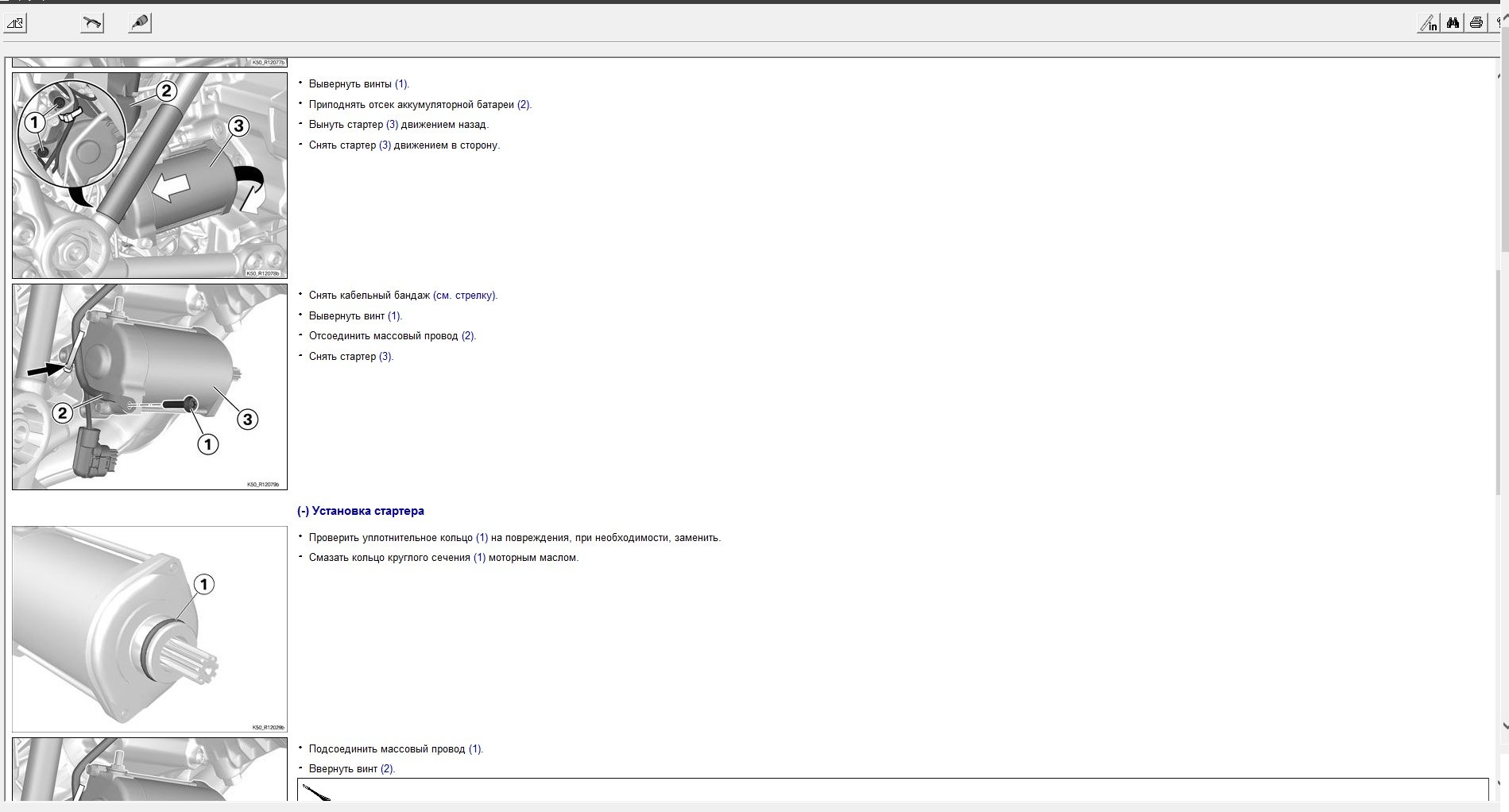Toggle units with the ruler 'in' icon
The height and width of the screenshot is (812, 1509).
pyautogui.click(x=1429, y=23)
